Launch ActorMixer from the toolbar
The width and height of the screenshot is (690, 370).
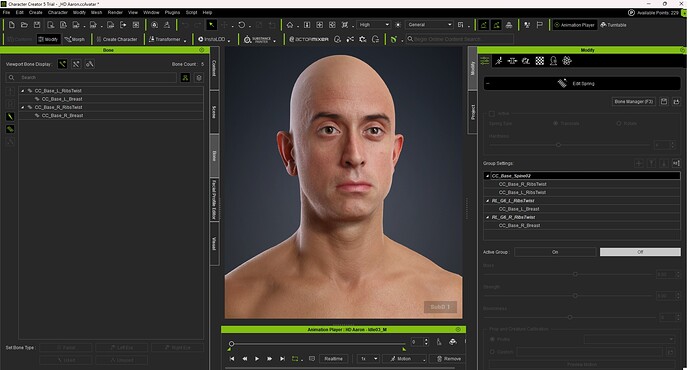[309, 39]
